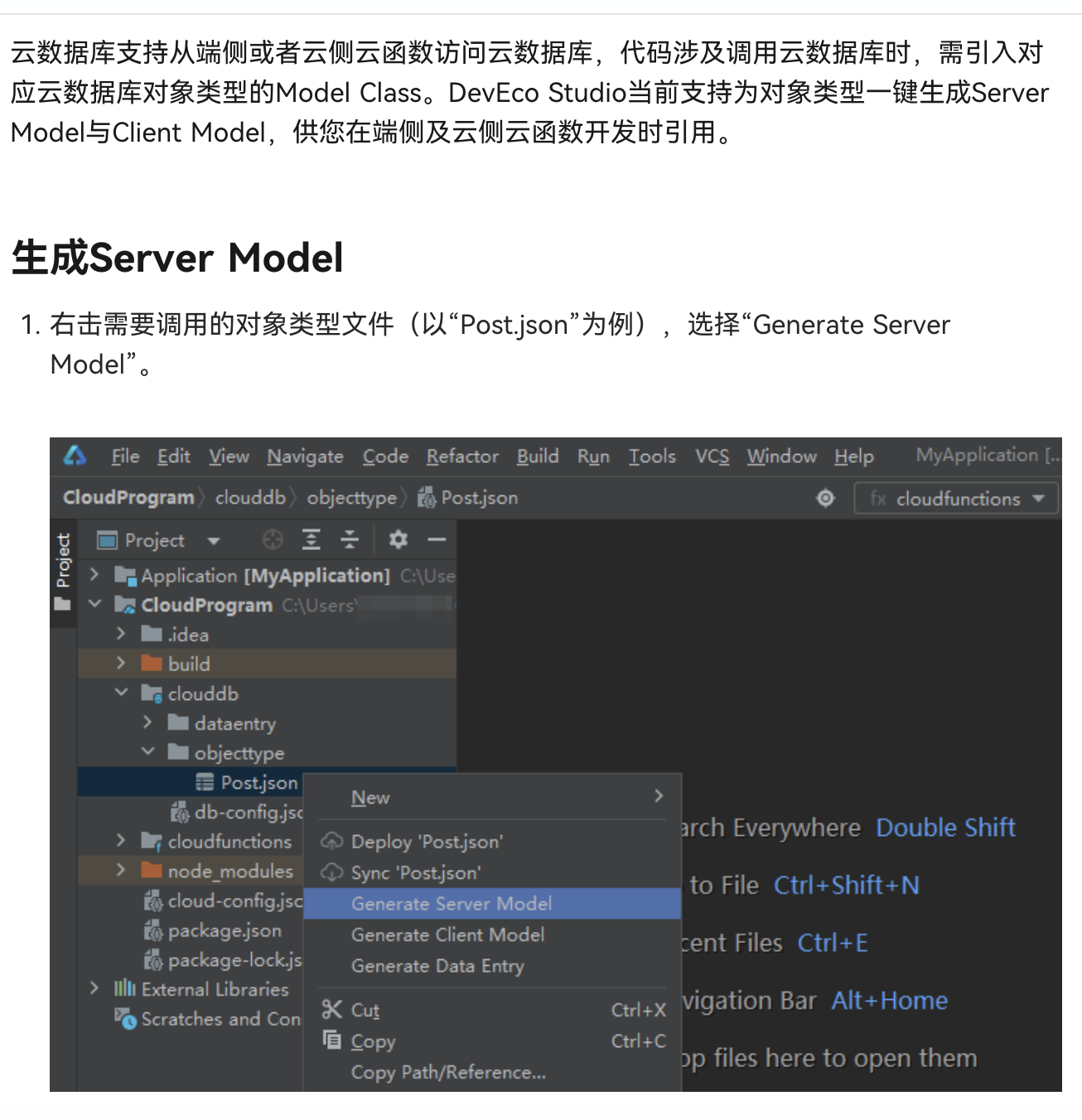This screenshot has height=1120, width=1082.
Task: Open the Navigate menu
Action: click(305, 456)
